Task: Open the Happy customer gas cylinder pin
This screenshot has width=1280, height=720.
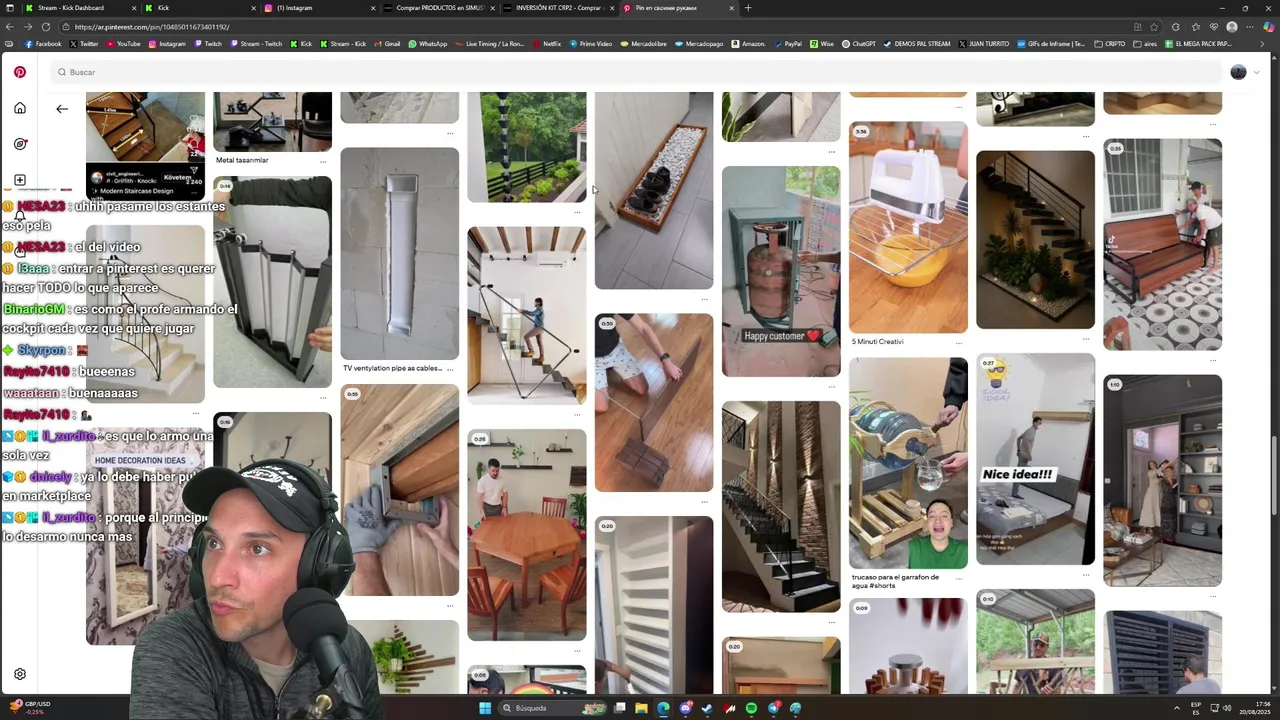Action: pyautogui.click(x=781, y=271)
